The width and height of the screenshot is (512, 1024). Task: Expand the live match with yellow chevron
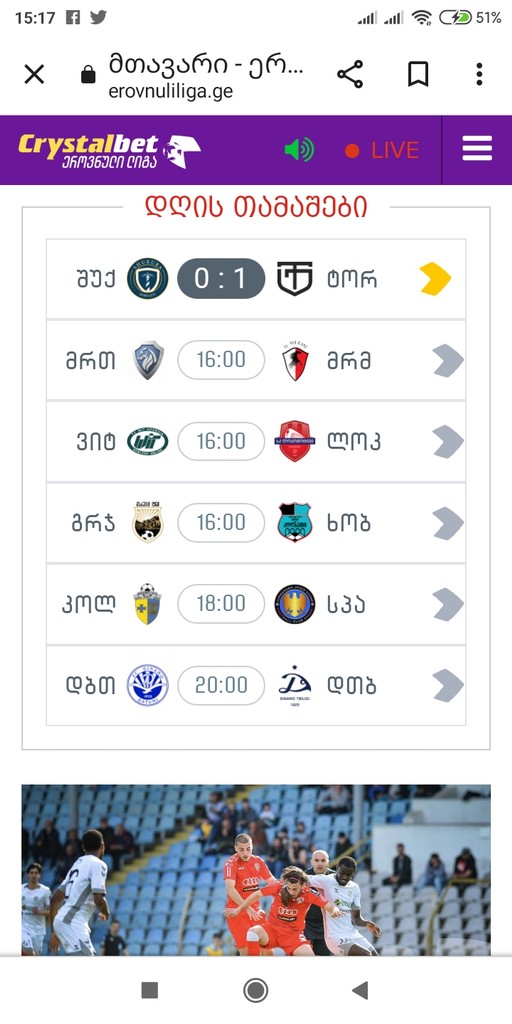click(x=436, y=279)
